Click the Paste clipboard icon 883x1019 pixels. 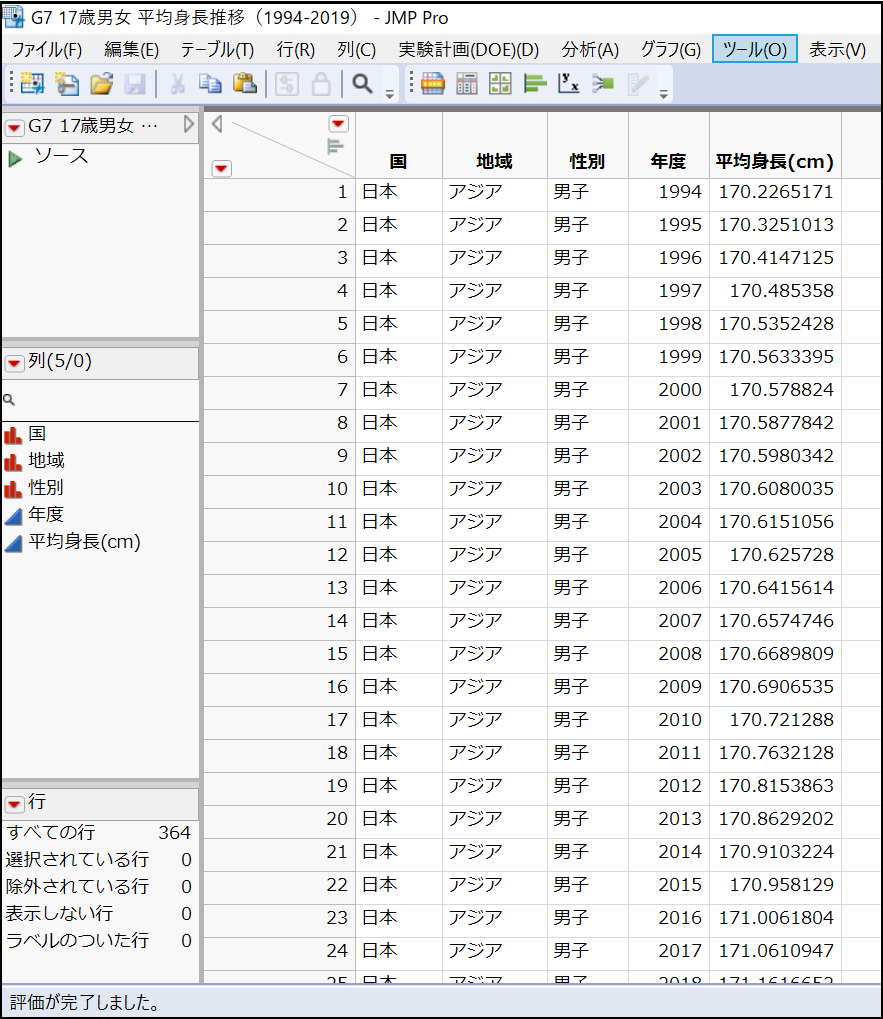(244, 84)
